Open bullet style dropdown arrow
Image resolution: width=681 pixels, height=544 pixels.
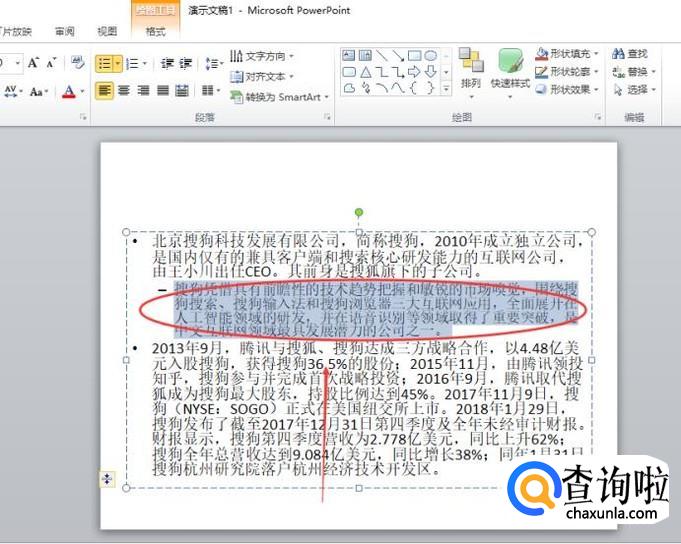pyautogui.click(x=118, y=64)
